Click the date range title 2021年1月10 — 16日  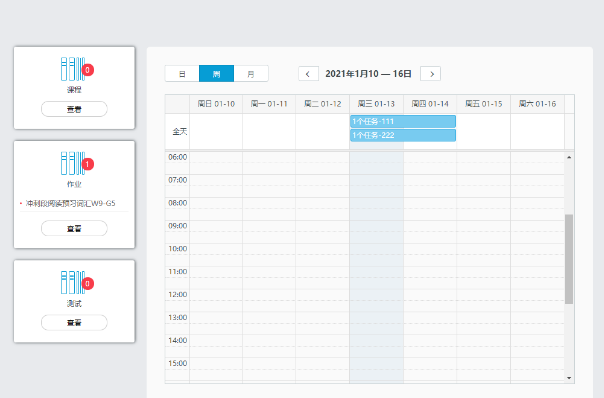point(369,74)
